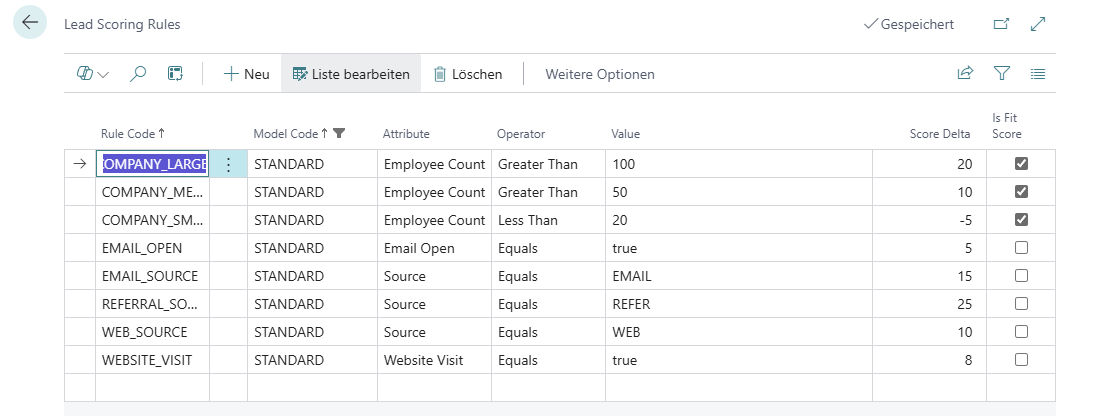Sort by the Score Delta column header
The width and height of the screenshot is (1110, 416).
940,134
